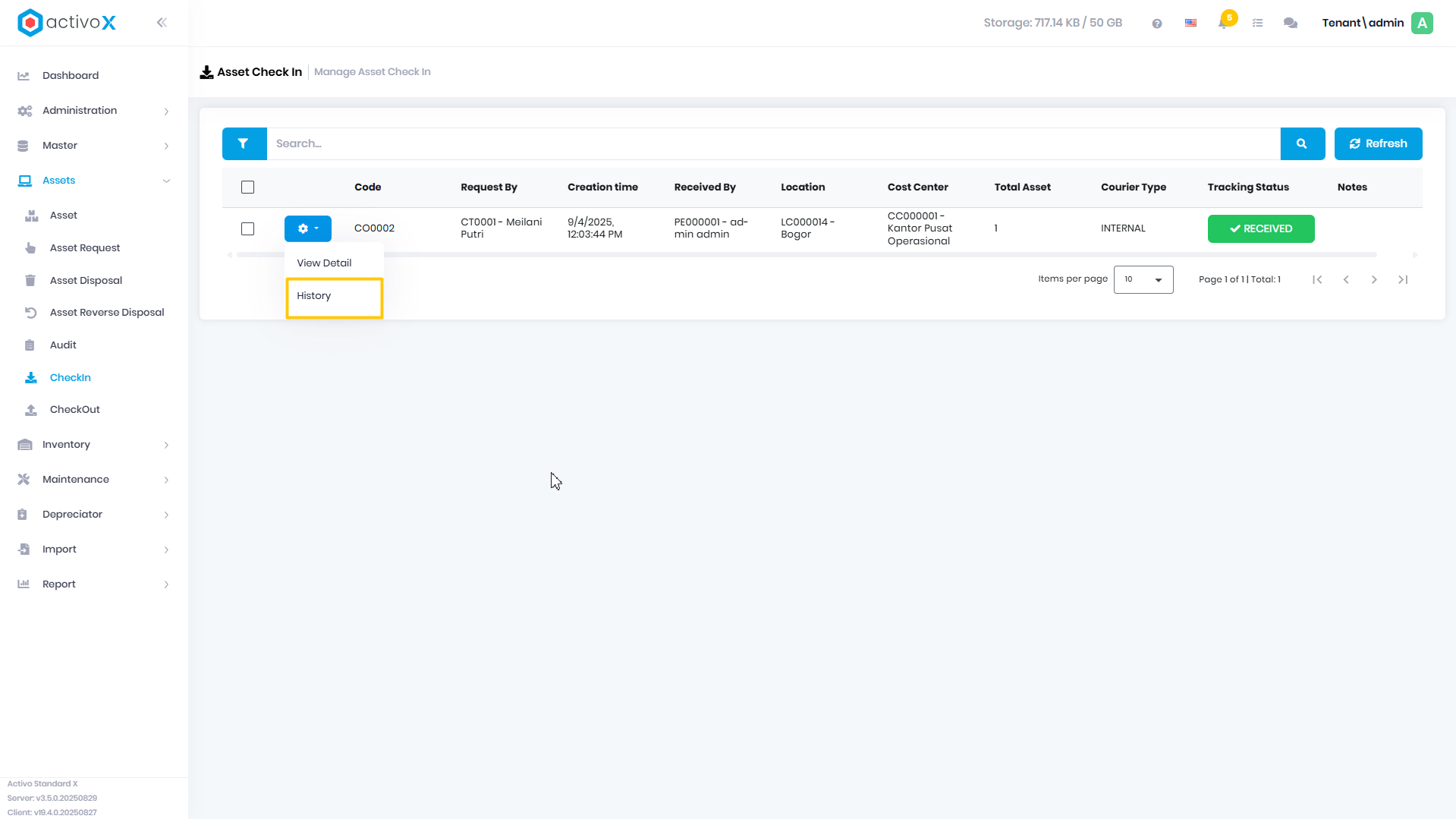Tick the select-all checkbox in table header

coord(247,187)
